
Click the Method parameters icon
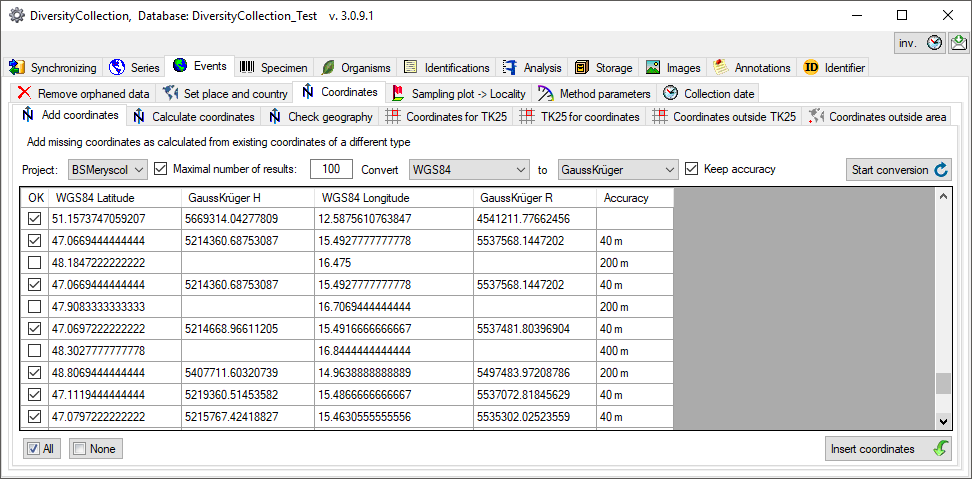point(546,94)
